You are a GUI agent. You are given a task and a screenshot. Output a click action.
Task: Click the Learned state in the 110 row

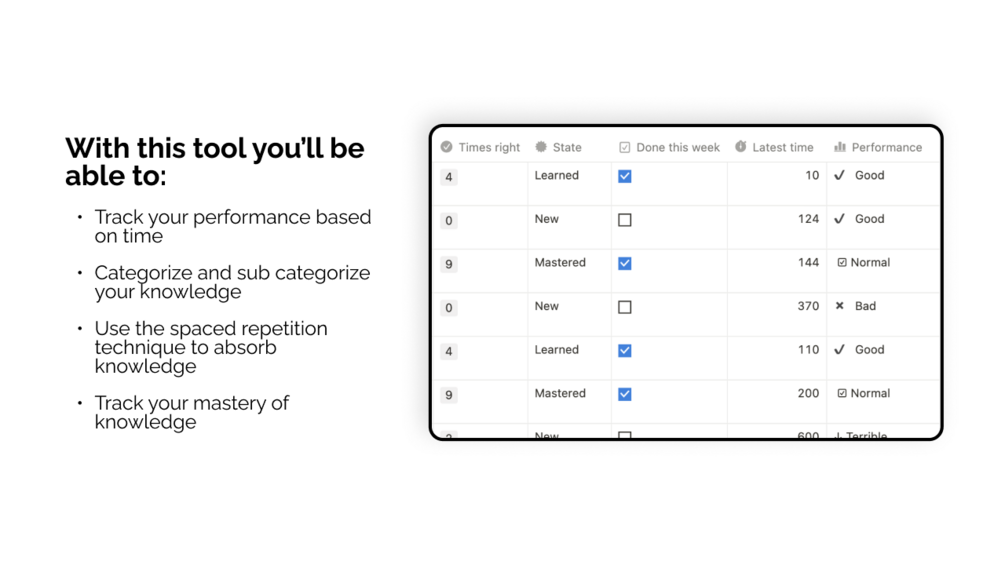pos(557,350)
